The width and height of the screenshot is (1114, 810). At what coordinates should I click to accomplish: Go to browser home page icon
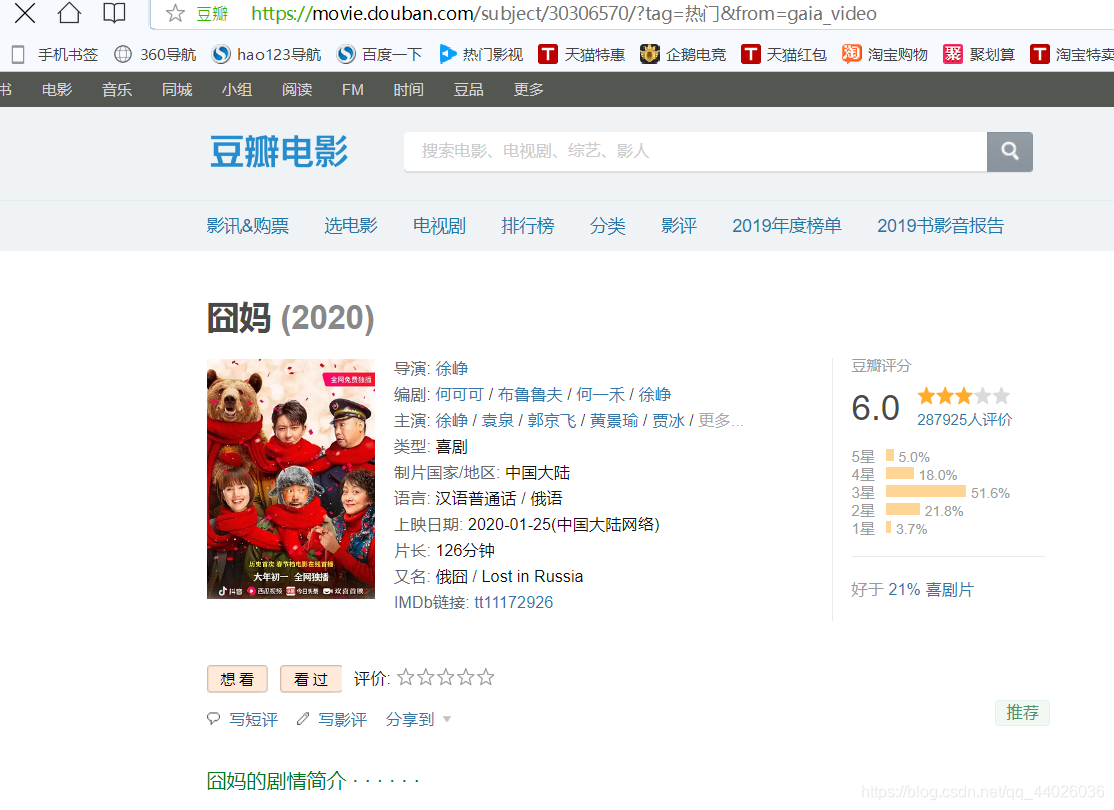point(69,12)
